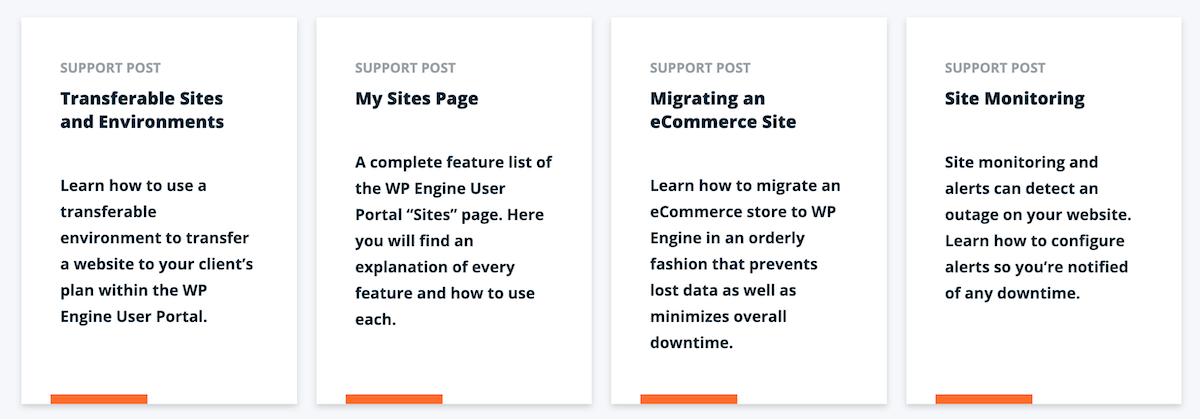Select the eCommerce store migration description

pyautogui.click(x=745, y=264)
